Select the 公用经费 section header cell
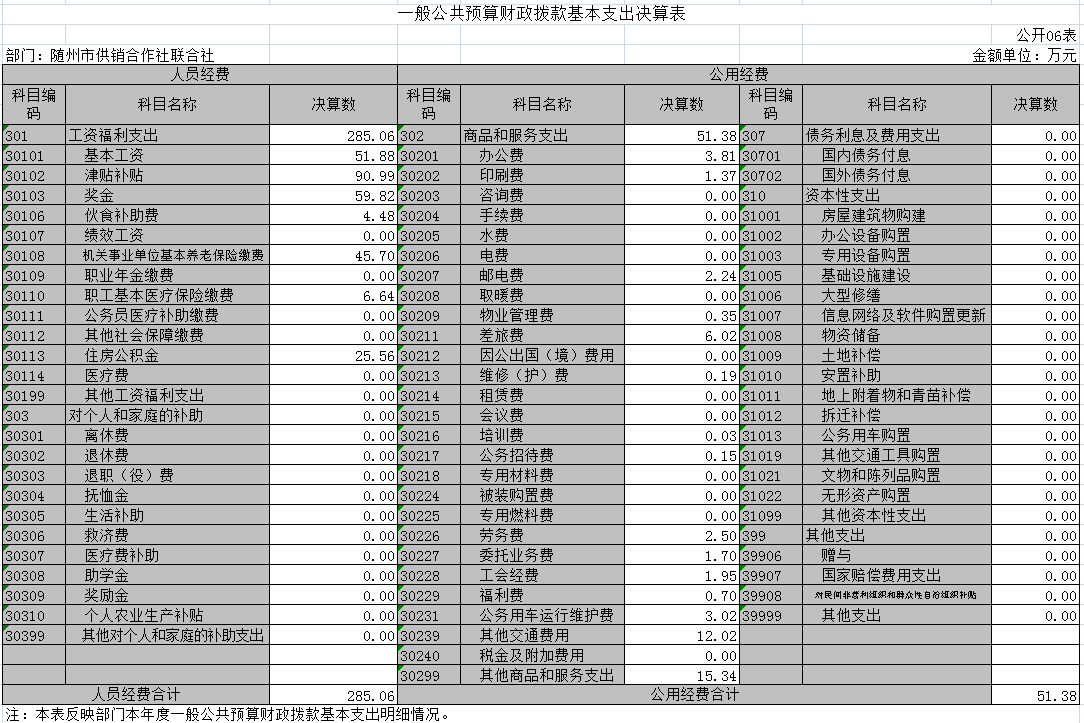 (x=738, y=75)
